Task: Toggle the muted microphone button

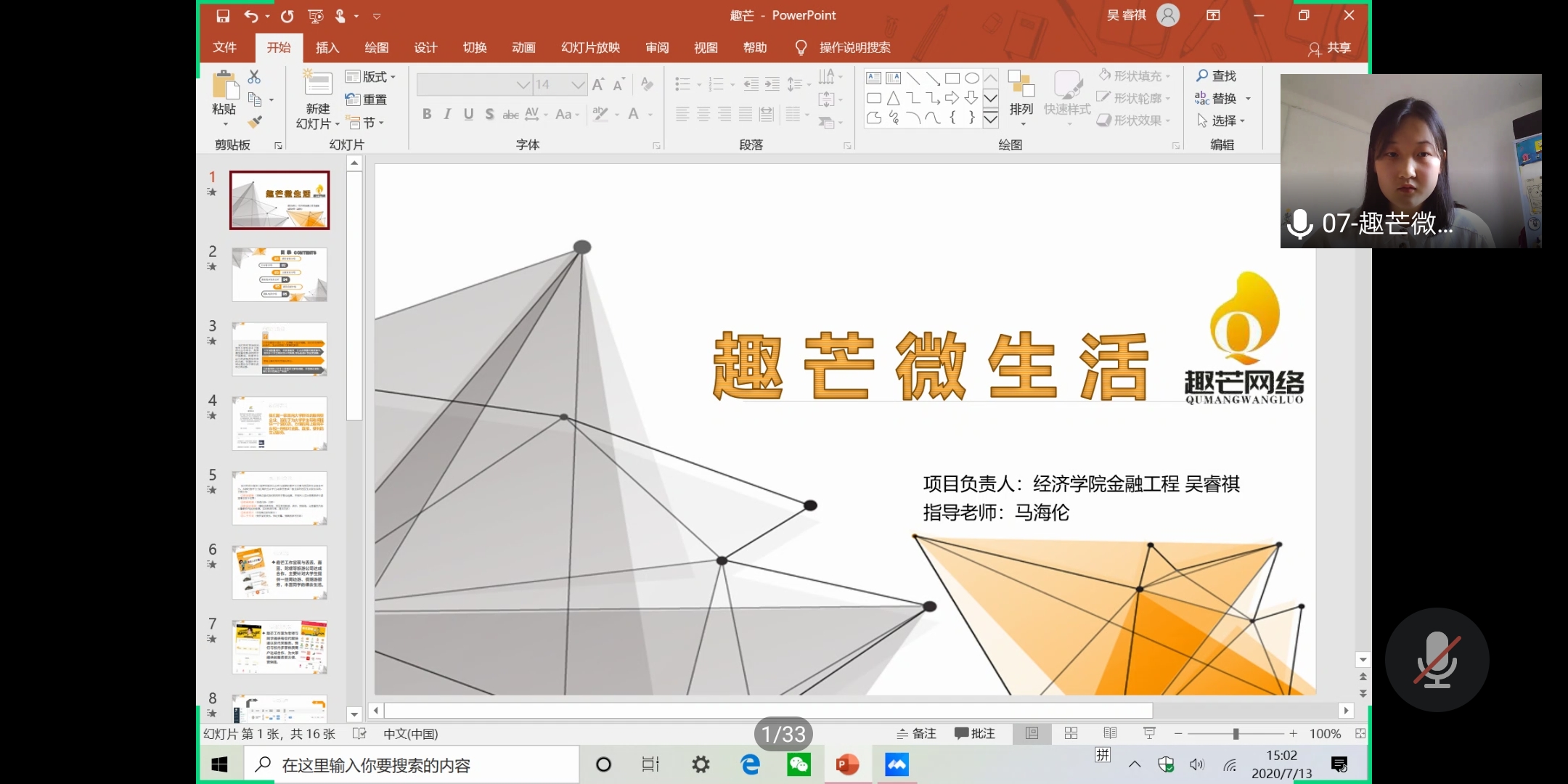Action: 1437,660
